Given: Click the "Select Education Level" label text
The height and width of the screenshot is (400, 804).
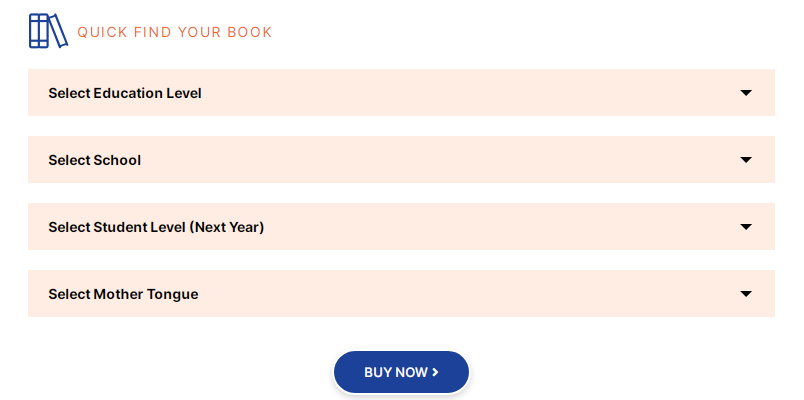Looking at the screenshot, I should [x=125, y=93].
